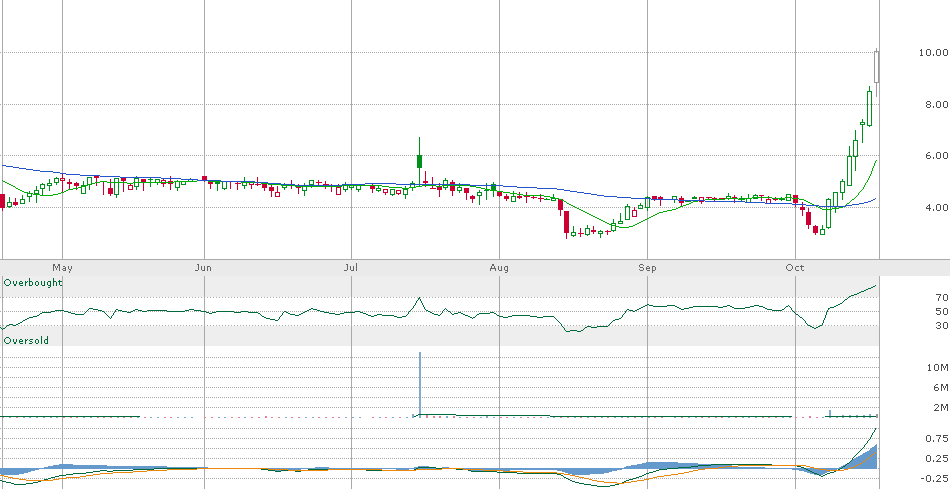Click the Aug label on the time axis

tap(499, 267)
